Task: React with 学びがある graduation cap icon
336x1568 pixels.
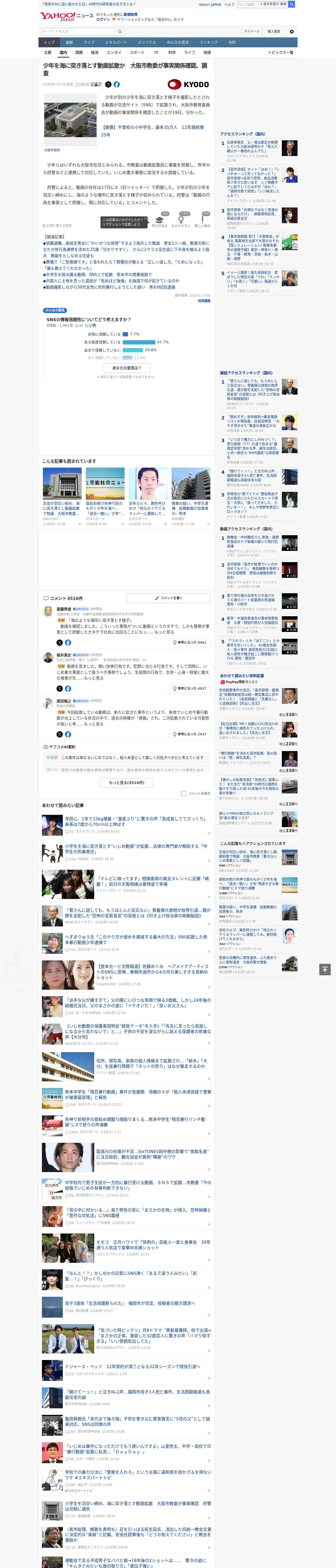Action: pyautogui.click(x=160, y=220)
